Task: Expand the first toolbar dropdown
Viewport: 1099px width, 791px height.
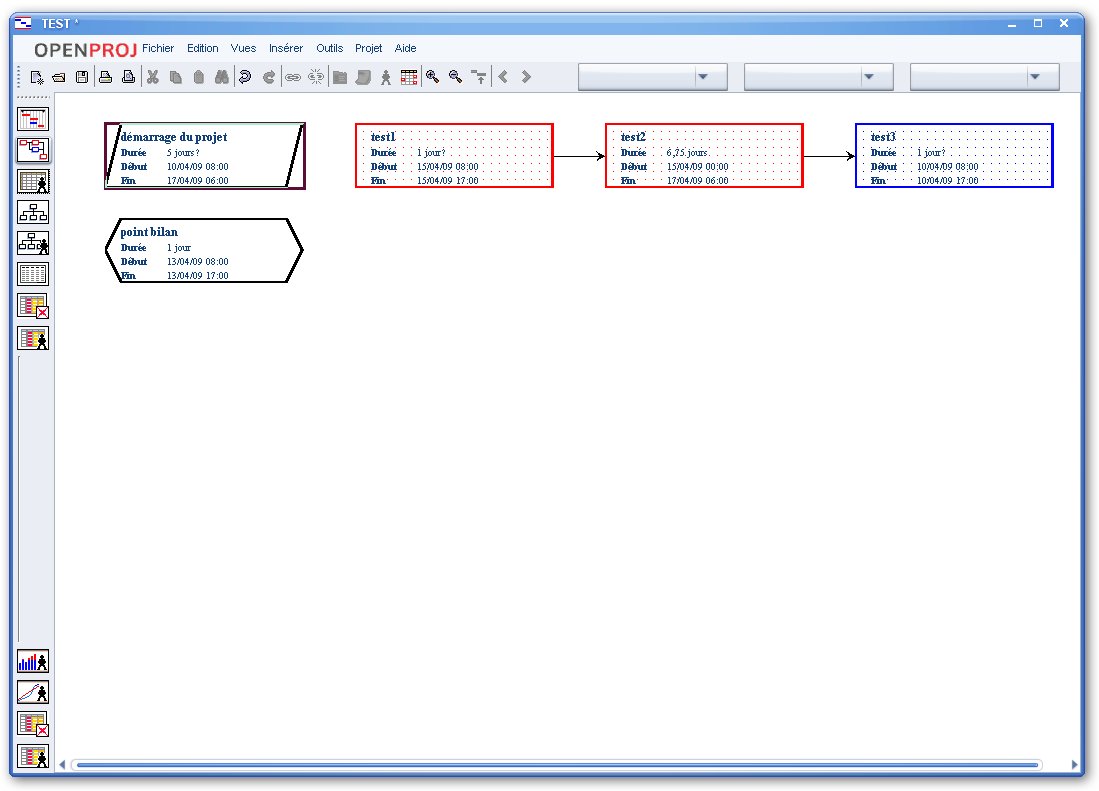Action: click(703, 77)
